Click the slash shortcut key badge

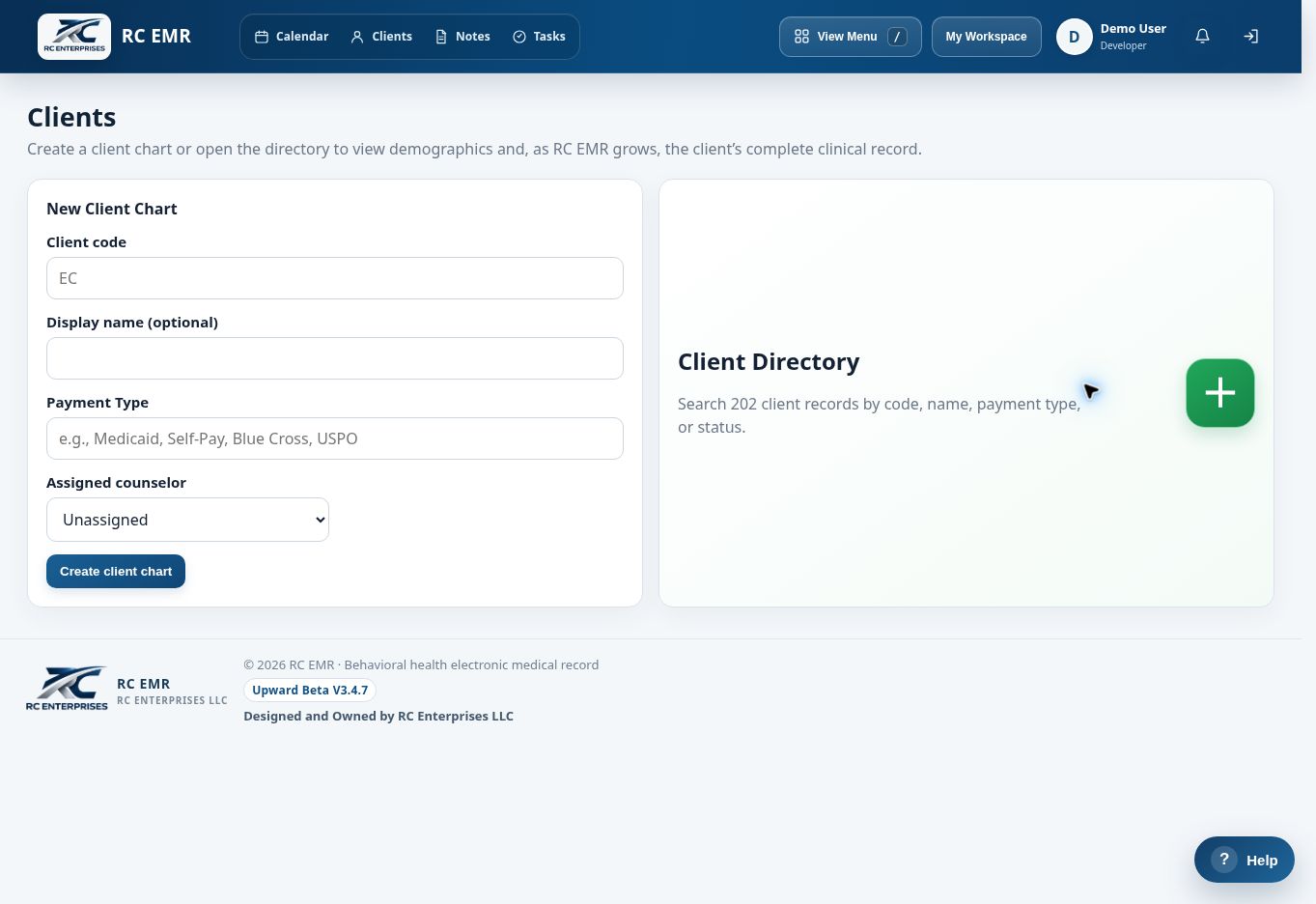(x=897, y=37)
